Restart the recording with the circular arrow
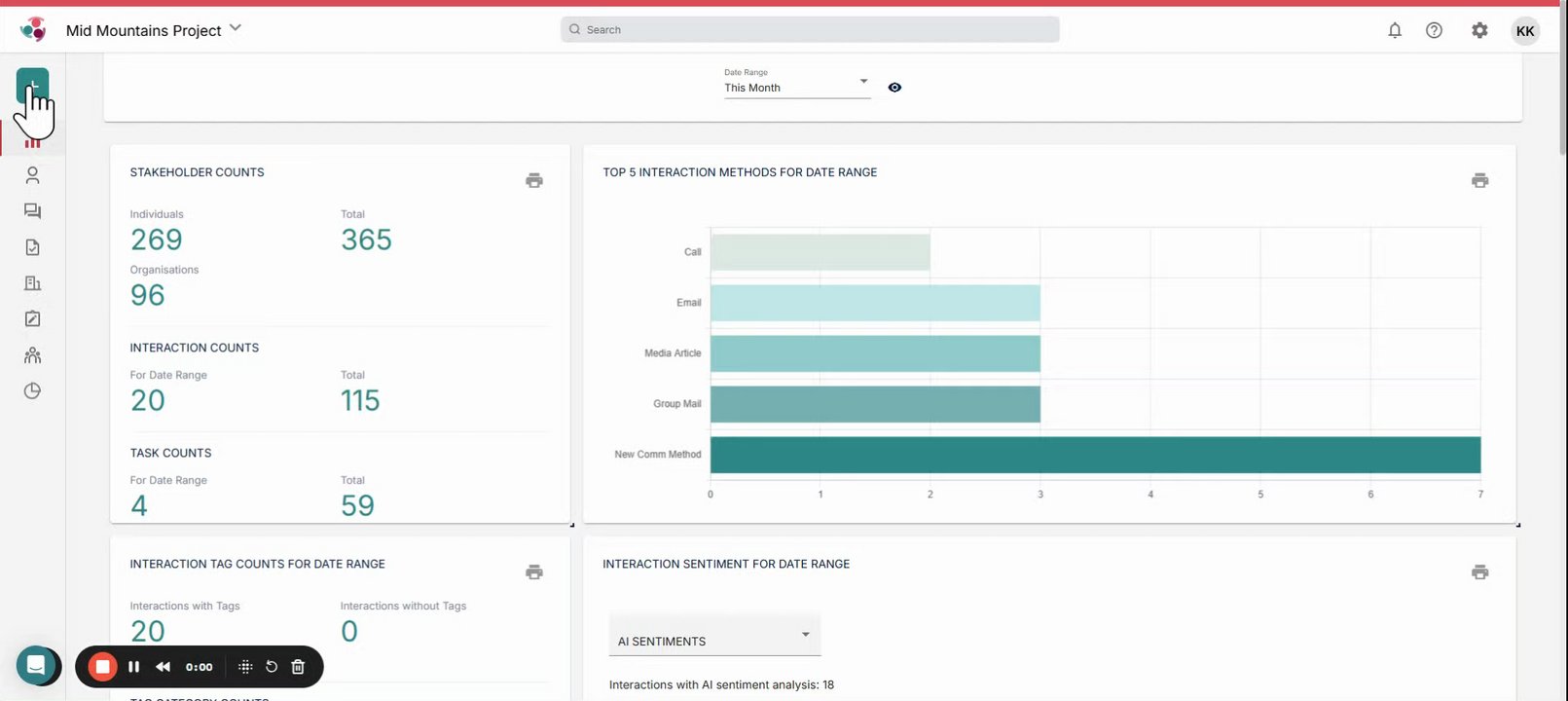 click(x=272, y=667)
